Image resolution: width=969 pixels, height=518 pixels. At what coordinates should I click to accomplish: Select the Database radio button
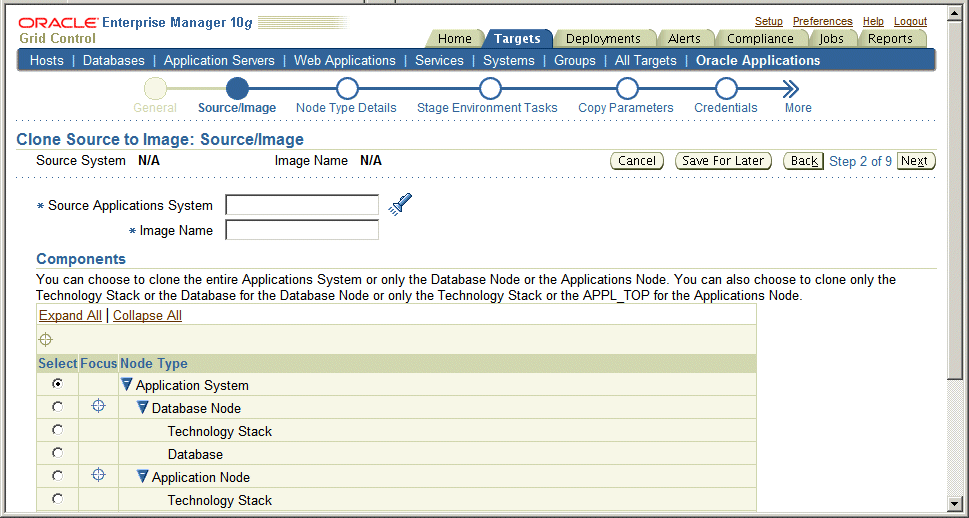point(57,452)
